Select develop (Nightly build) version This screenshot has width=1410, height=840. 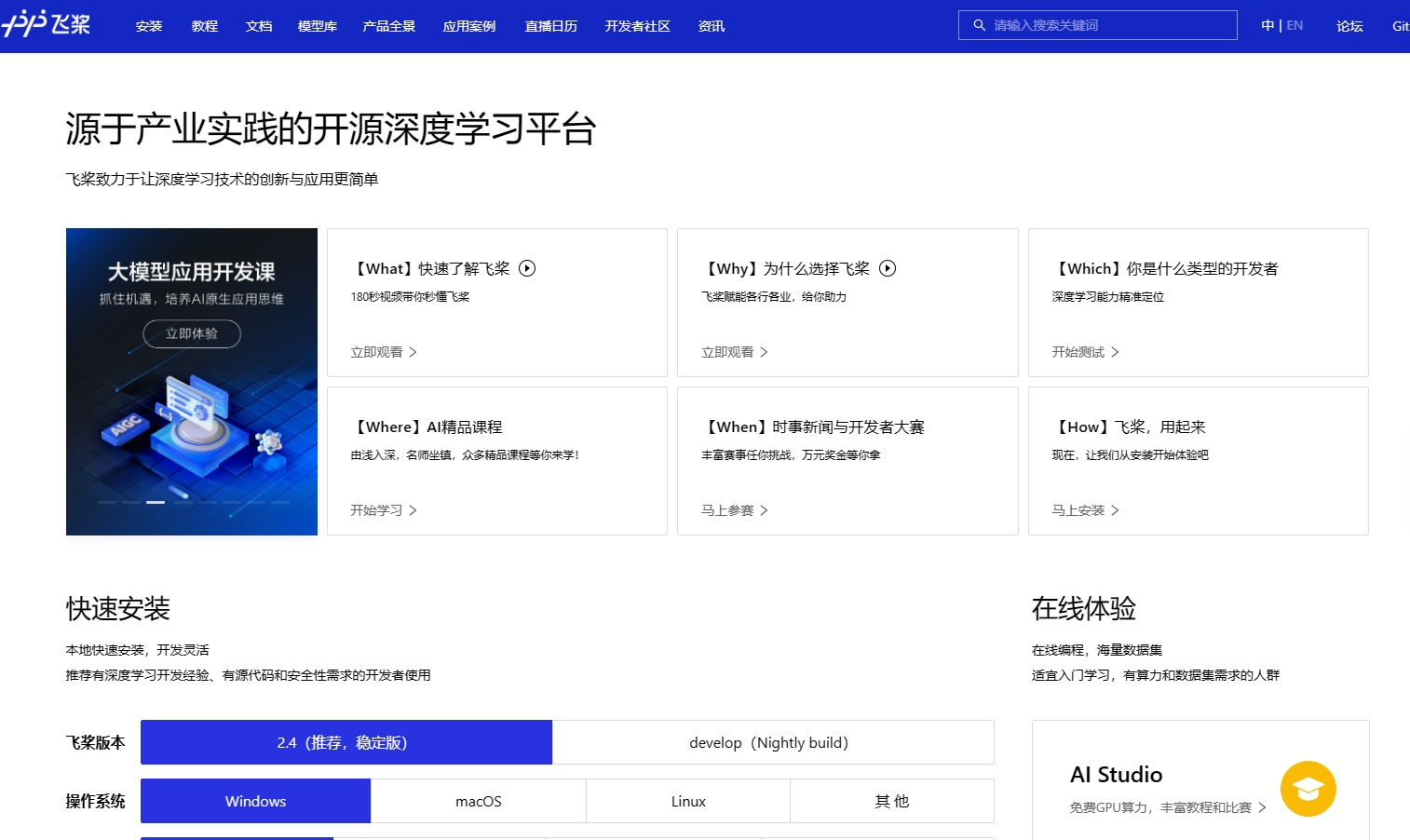click(x=772, y=742)
